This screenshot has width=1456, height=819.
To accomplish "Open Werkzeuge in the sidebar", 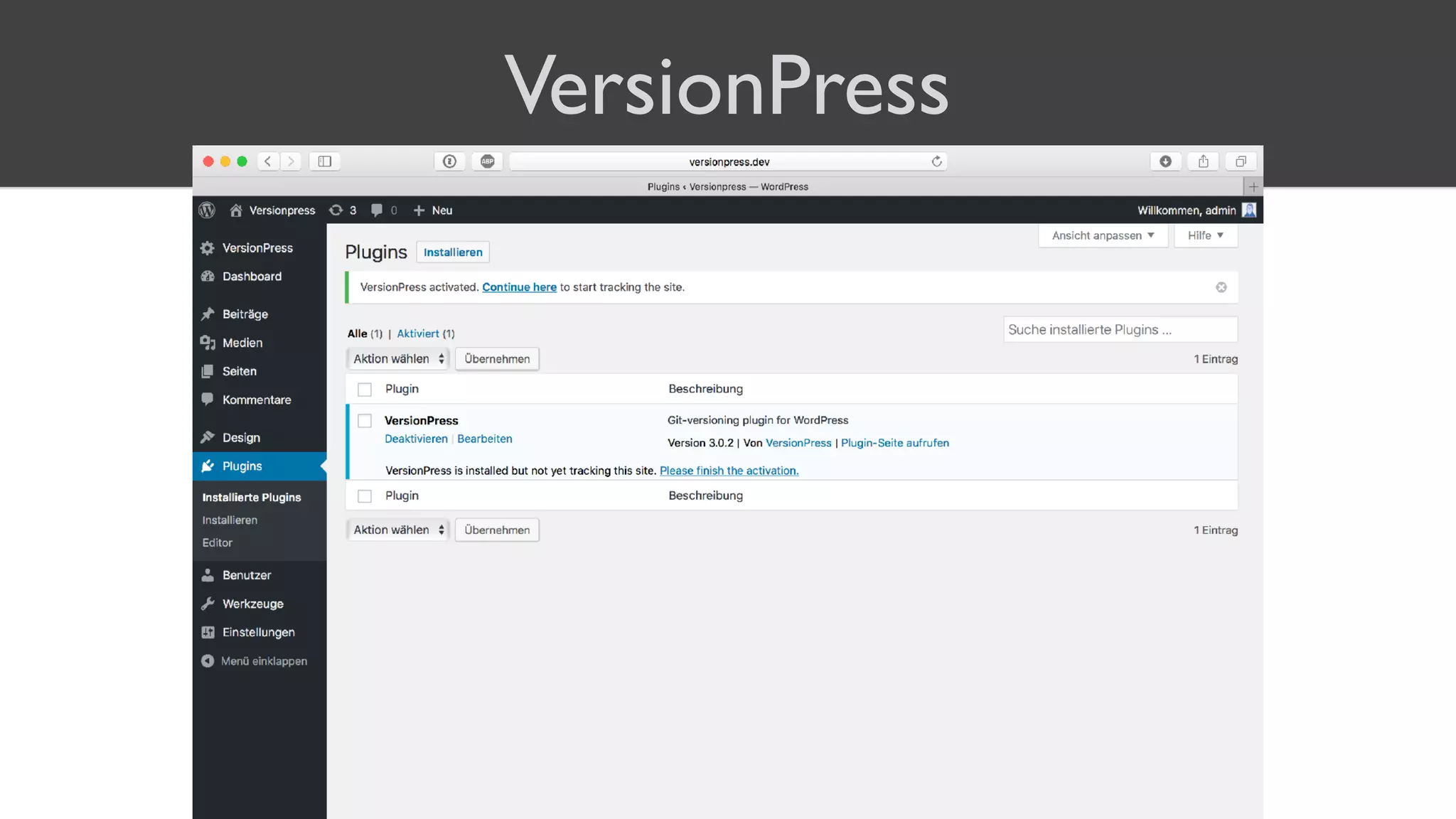I will click(x=259, y=604).
